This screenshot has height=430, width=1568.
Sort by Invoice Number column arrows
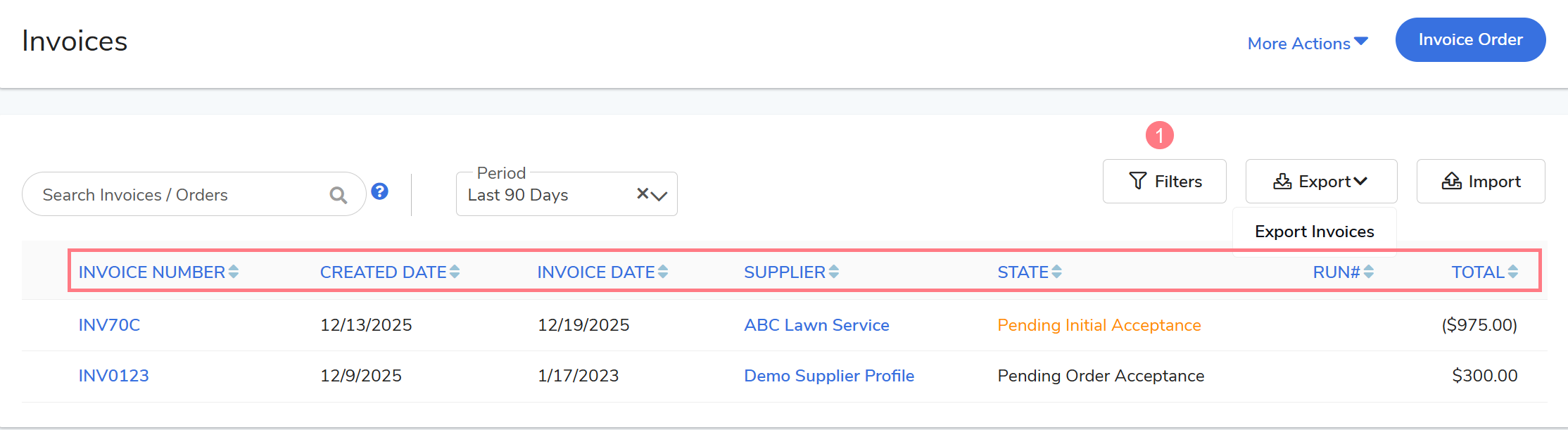pos(234,272)
